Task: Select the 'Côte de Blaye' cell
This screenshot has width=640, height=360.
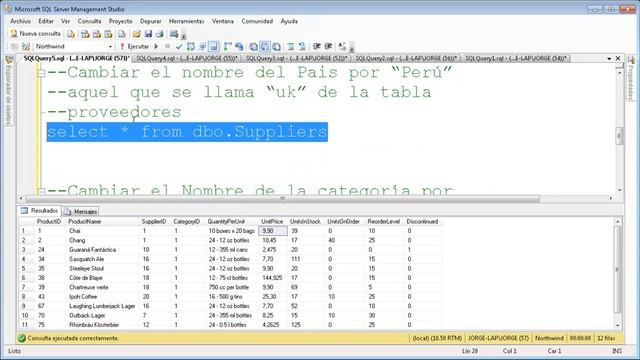Action: (102, 278)
